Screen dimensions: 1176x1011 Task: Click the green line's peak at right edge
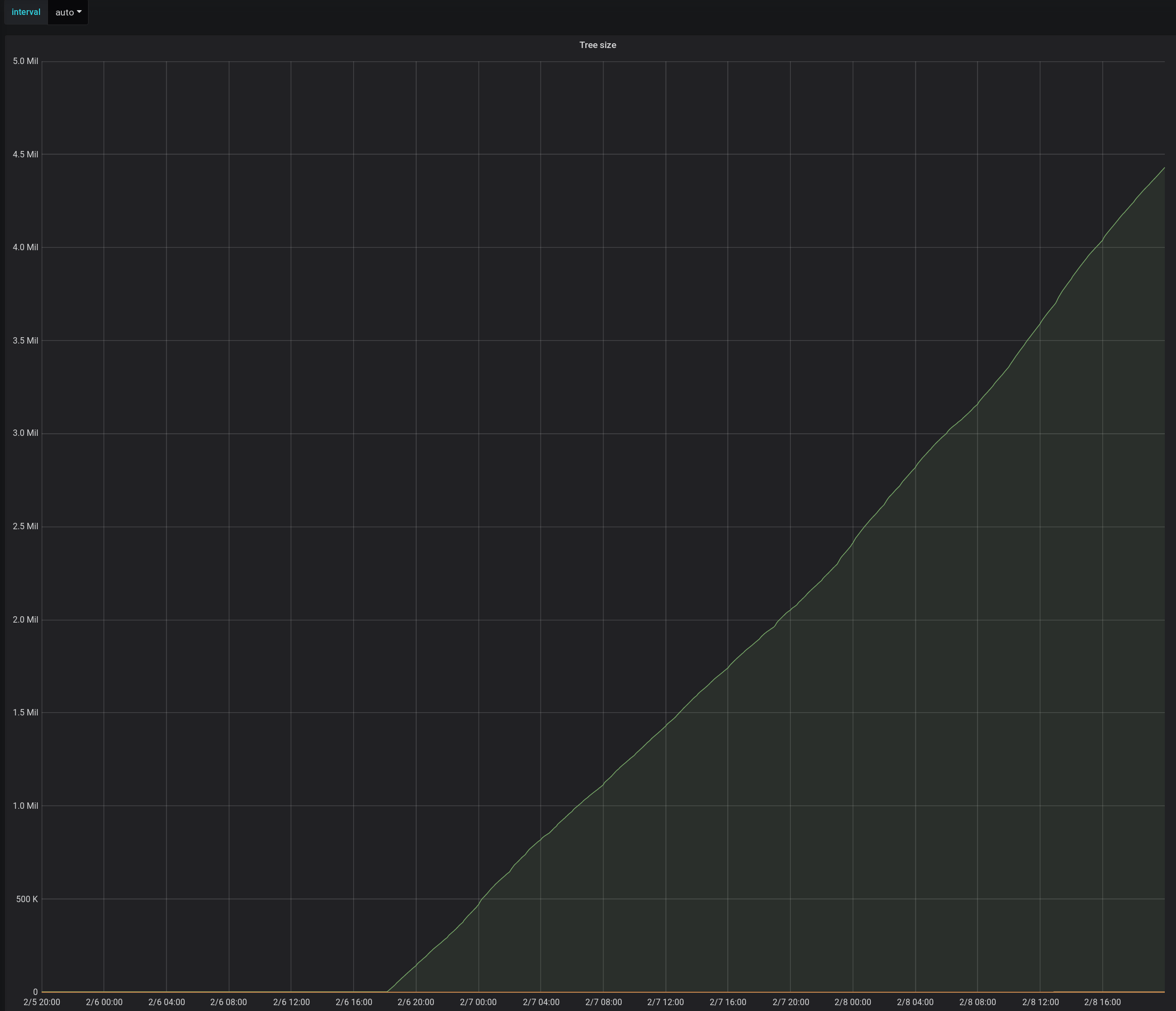1164,169
